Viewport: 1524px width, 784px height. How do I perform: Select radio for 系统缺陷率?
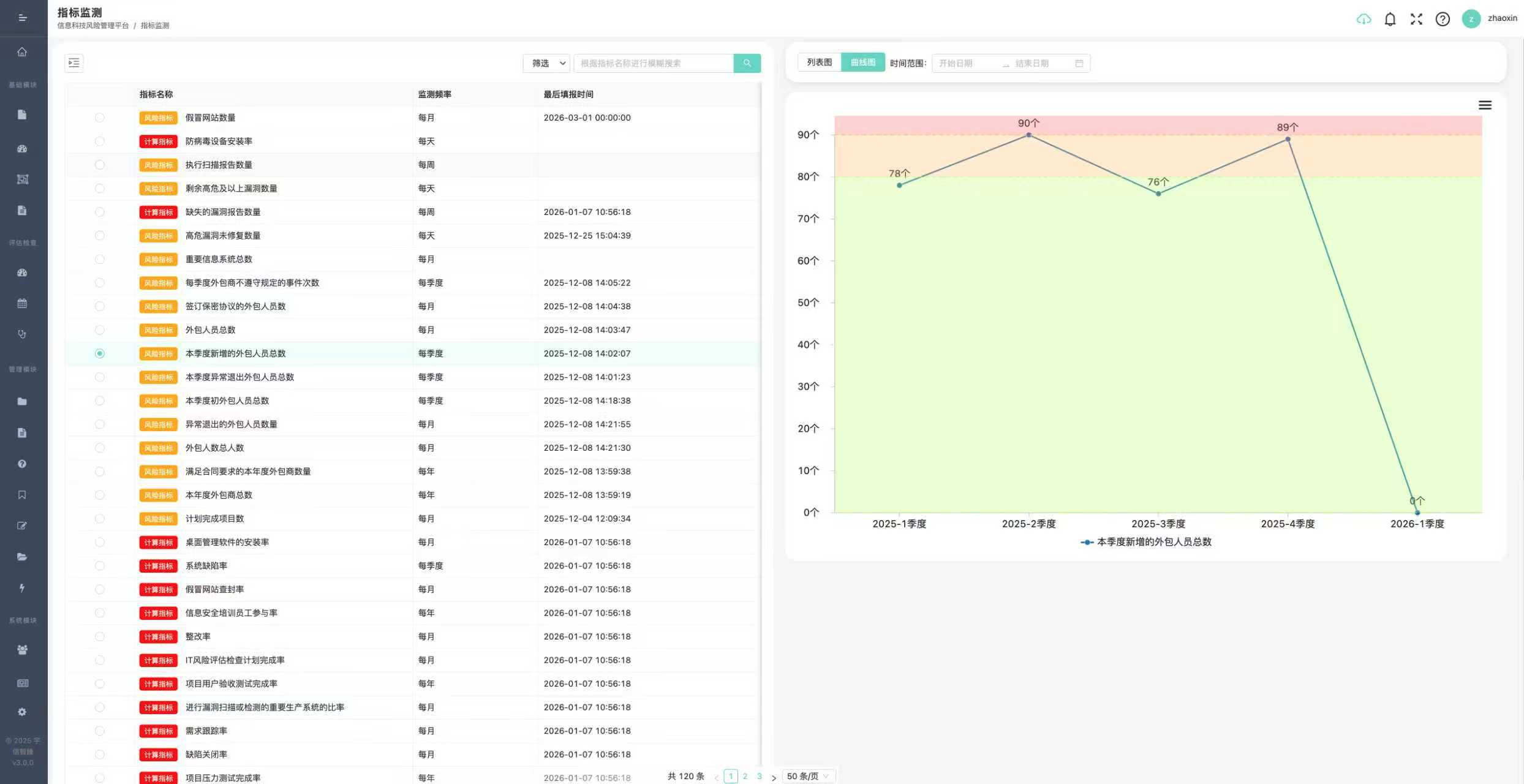click(99, 566)
